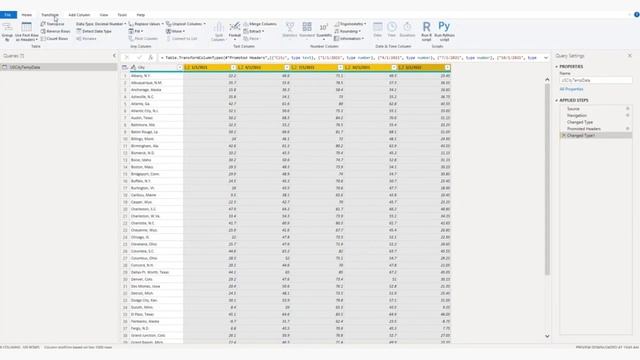Open the Information dropdown
This screenshot has width=640, height=360.
(349, 39)
